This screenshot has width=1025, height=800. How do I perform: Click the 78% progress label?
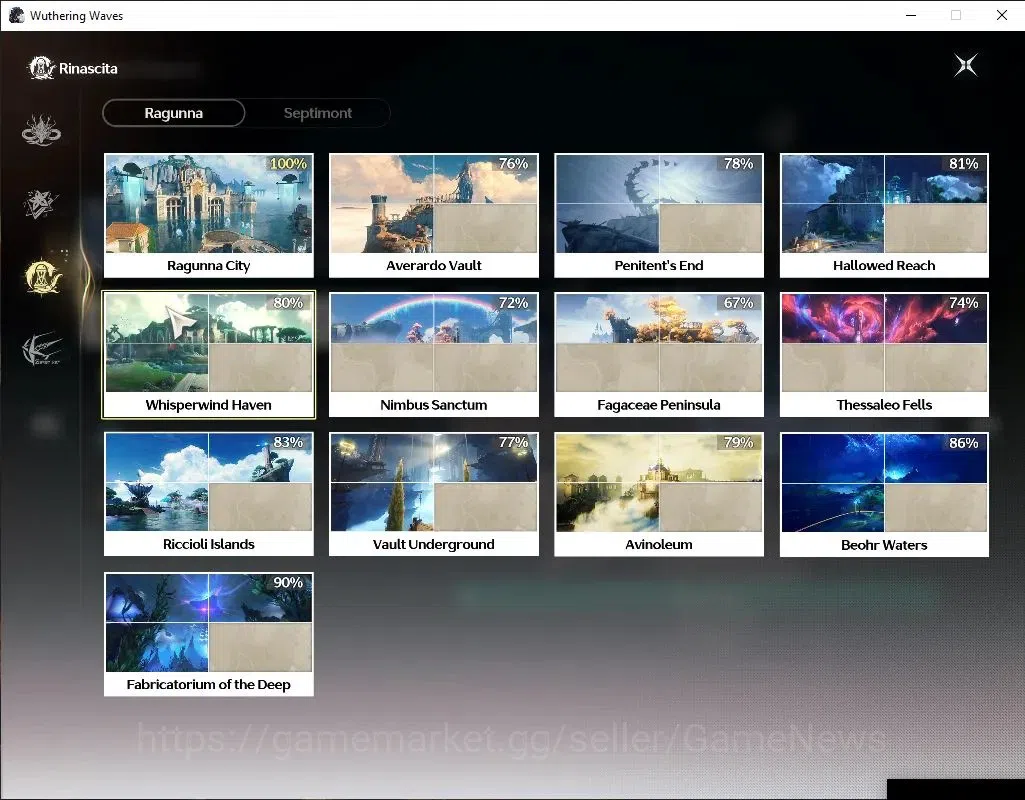click(739, 163)
